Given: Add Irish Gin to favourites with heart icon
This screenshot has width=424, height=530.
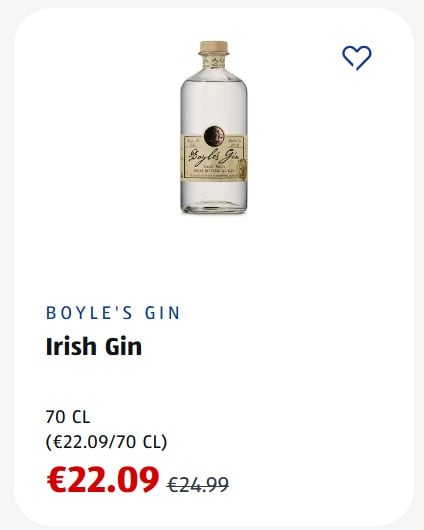Looking at the screenshot, I should (x=357, y=58).
